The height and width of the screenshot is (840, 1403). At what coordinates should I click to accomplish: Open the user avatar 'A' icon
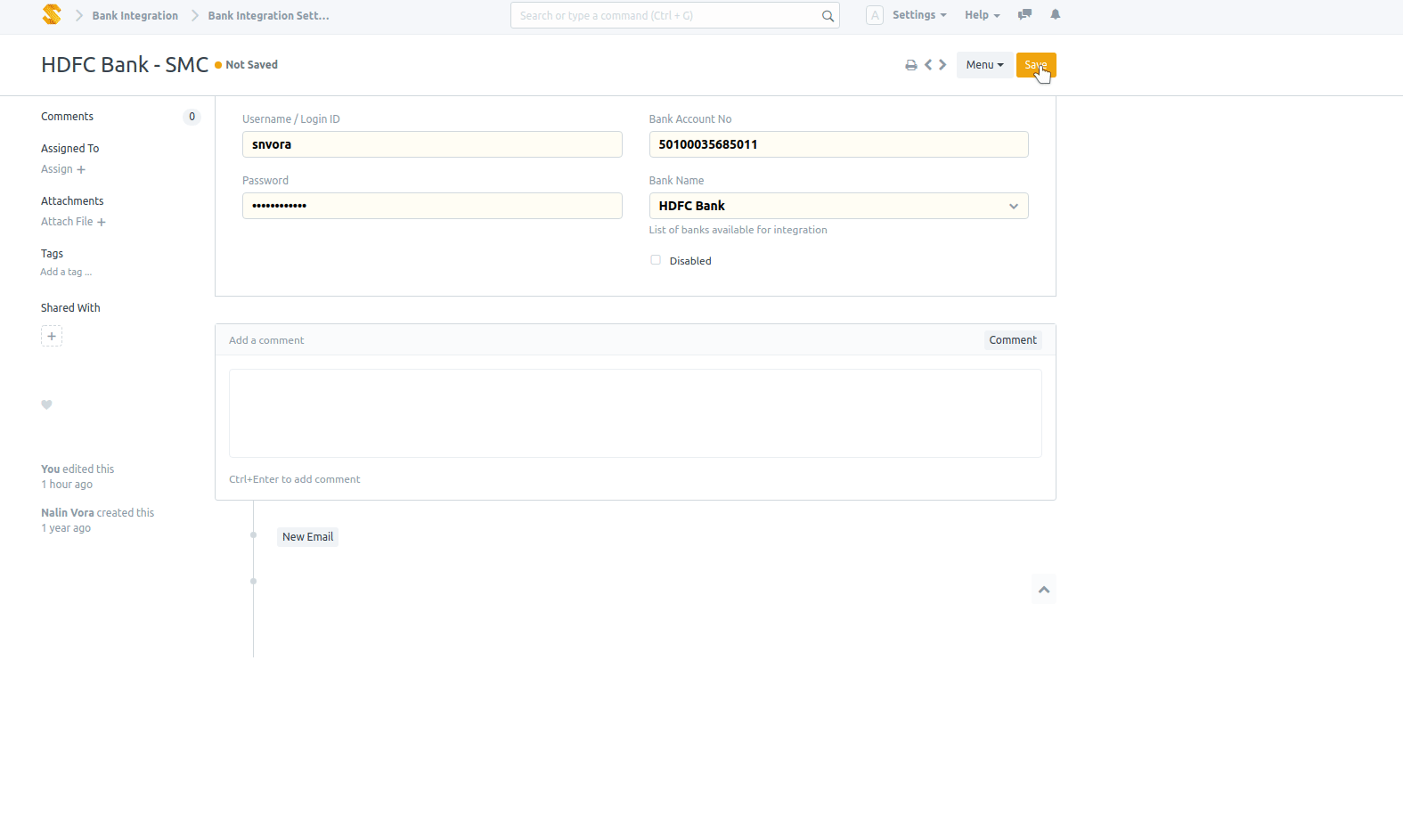tap(875, 15)
